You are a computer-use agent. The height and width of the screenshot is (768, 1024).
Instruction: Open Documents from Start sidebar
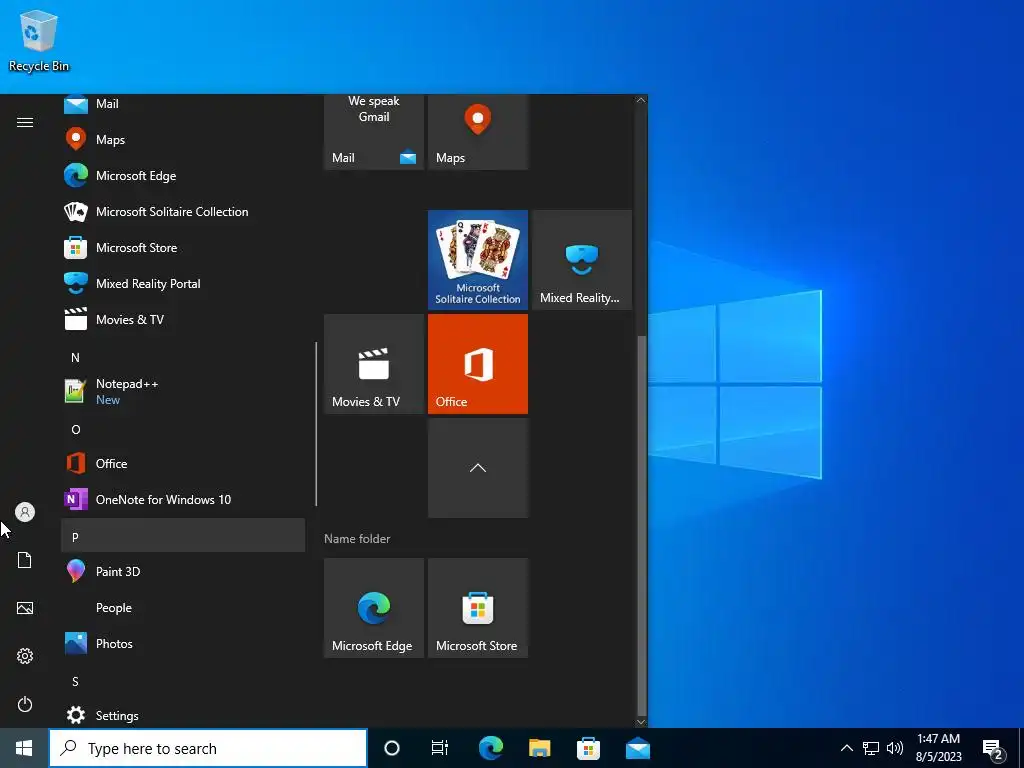click(x=25, y=560)
